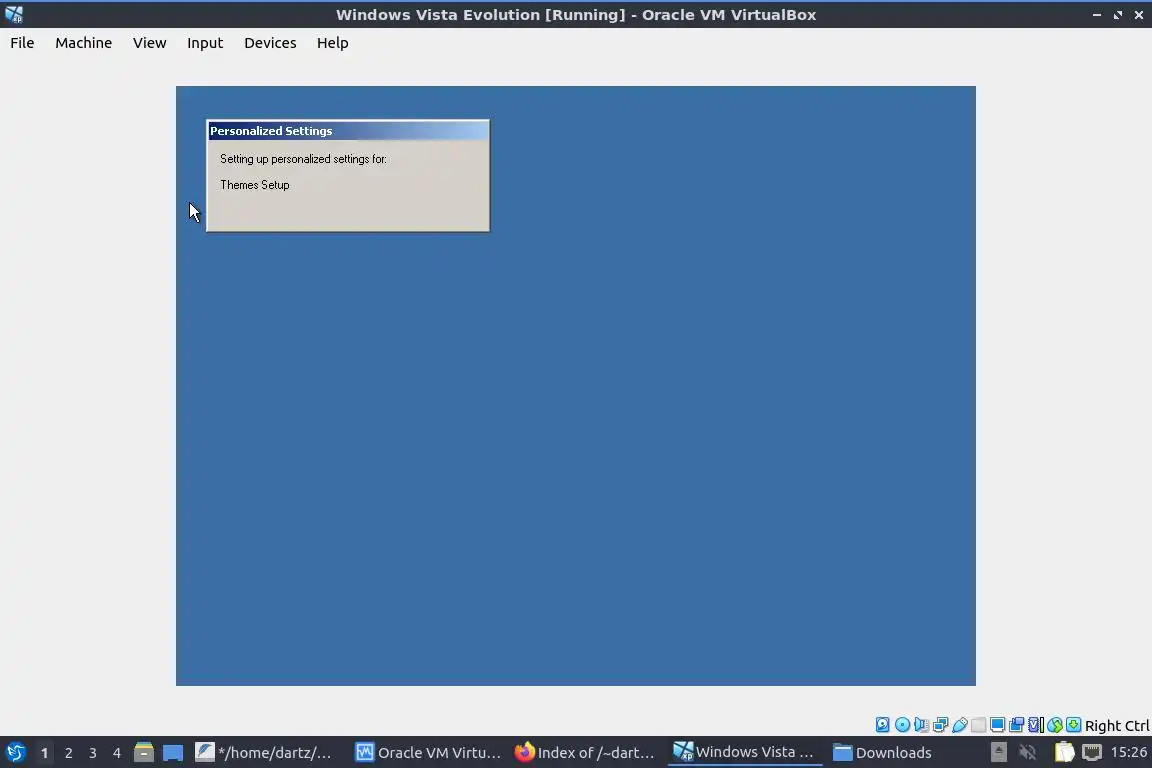Click the 15:26 panel clock
Image resolution: width=1152 pixels, height=768 pixels.
(1128, 752)
